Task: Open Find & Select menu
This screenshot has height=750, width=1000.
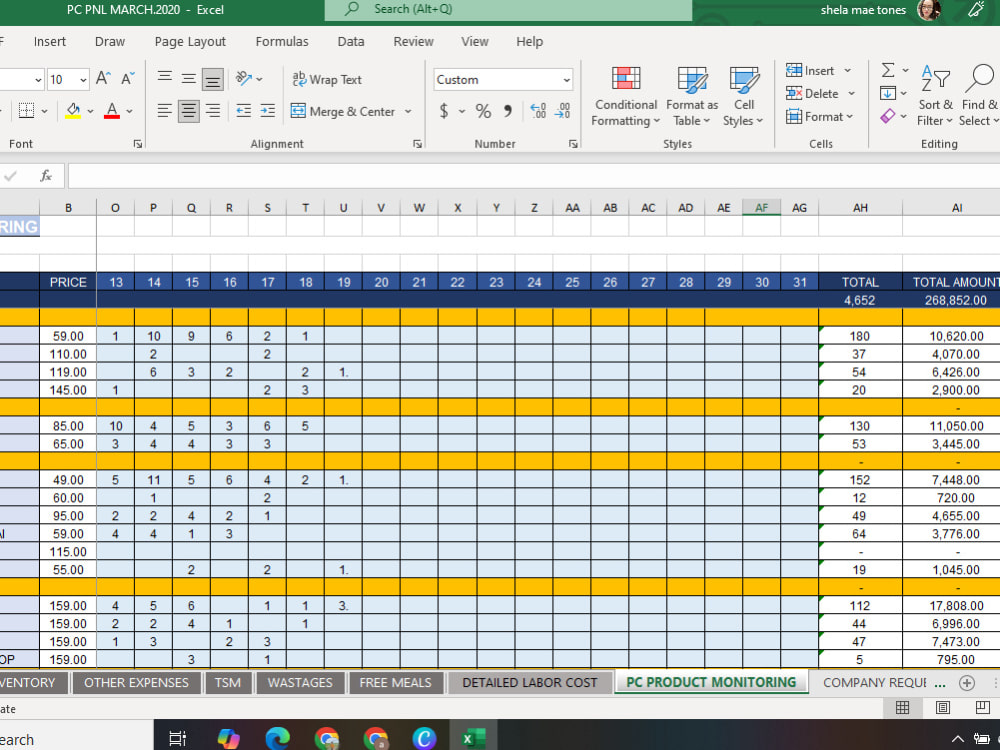Action: tap(980, 96)
